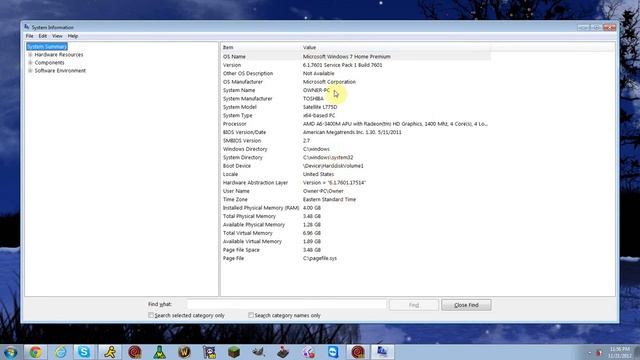
Task: Select Software Environment label in tree
Action: tap(60, 71)
